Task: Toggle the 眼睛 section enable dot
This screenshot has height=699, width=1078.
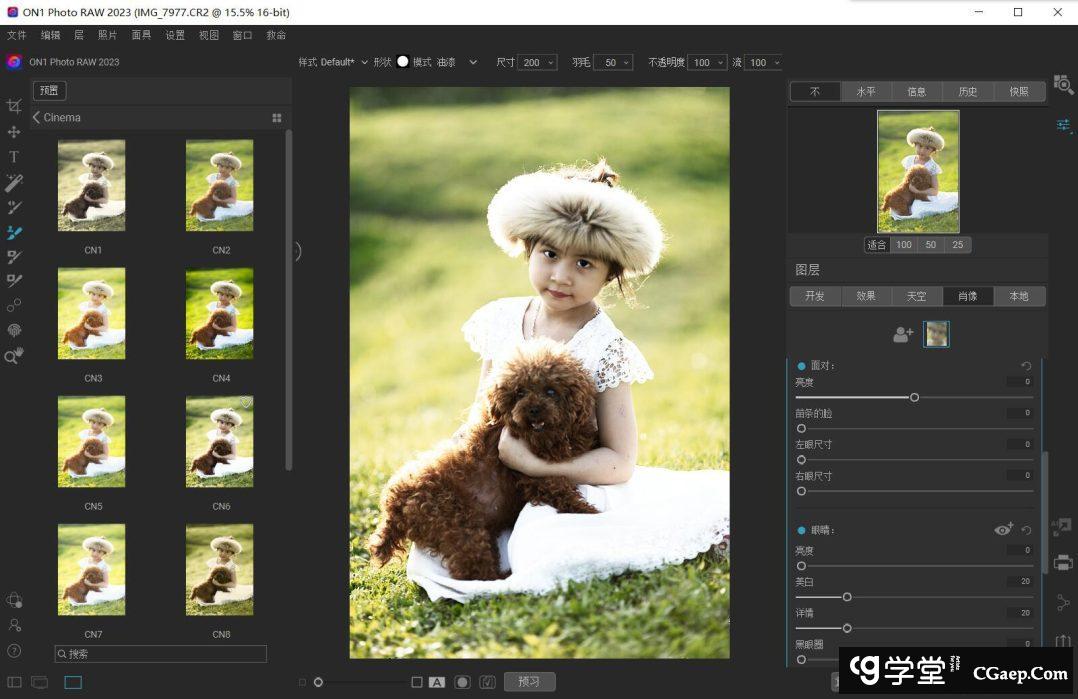Action: [801, 530]
